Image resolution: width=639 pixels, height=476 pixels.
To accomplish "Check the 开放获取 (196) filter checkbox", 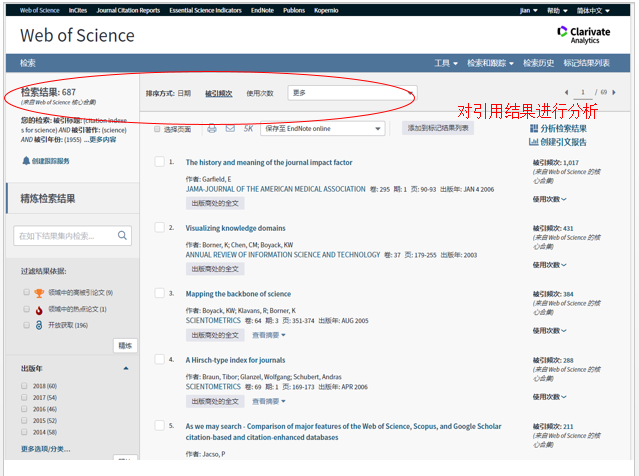I will pos(26,325).
